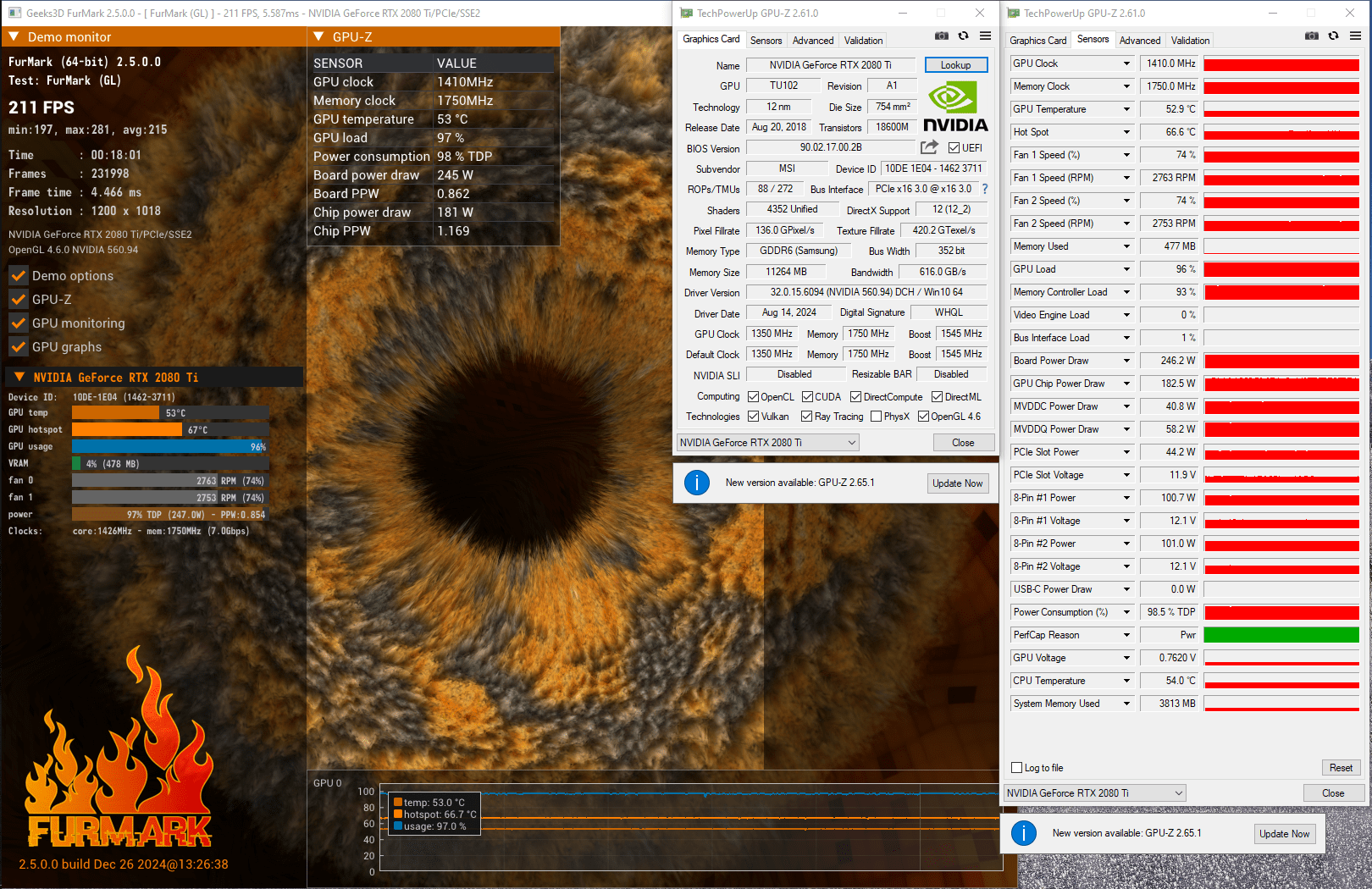Click screenshot camera icon in GPU-Z Sensors window

pos(1311,36)
